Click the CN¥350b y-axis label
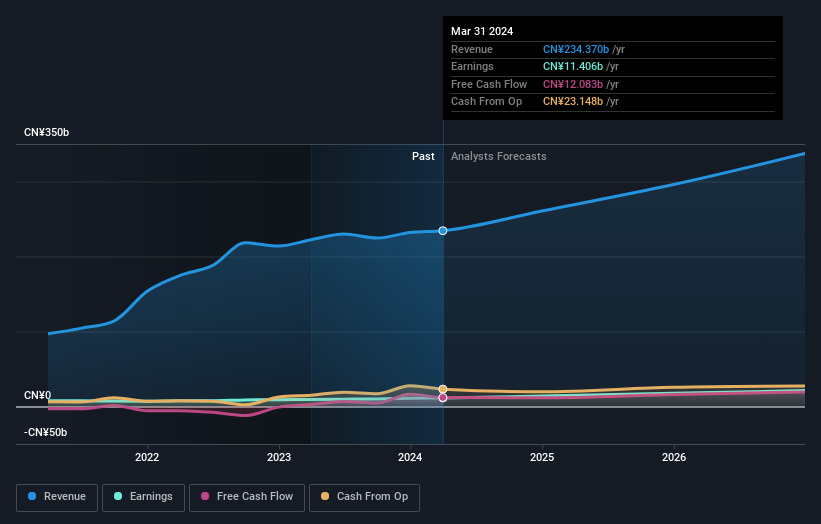 tap(47, 132)
